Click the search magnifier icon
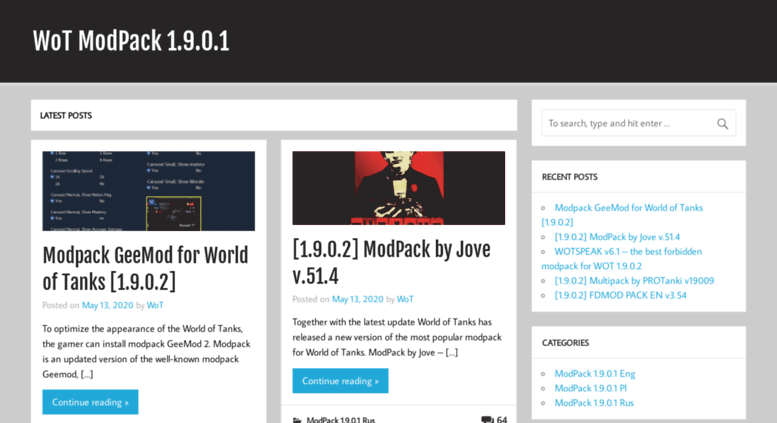This screenshot has width=777, height=423. click(722, 123)
